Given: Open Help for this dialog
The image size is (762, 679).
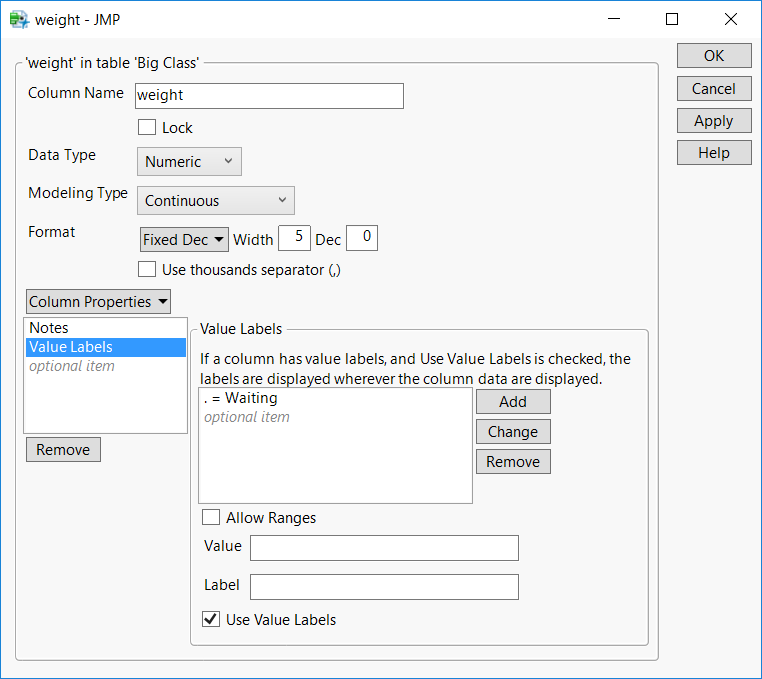Looking at the screenshot, I should coord(713,153).
